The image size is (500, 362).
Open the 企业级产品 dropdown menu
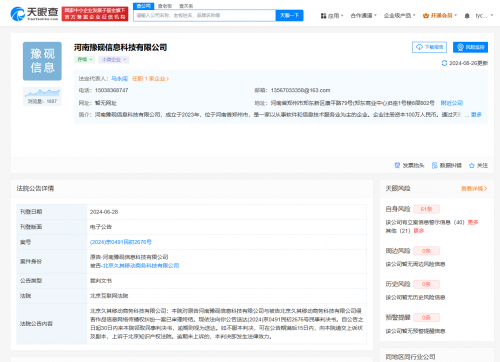[399, 16]
